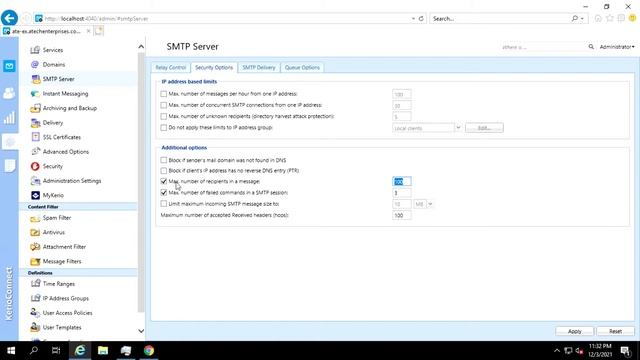Switch to the mail section in left rail
Viewport: 640px width, 360px height.
(x=9, y=66)
